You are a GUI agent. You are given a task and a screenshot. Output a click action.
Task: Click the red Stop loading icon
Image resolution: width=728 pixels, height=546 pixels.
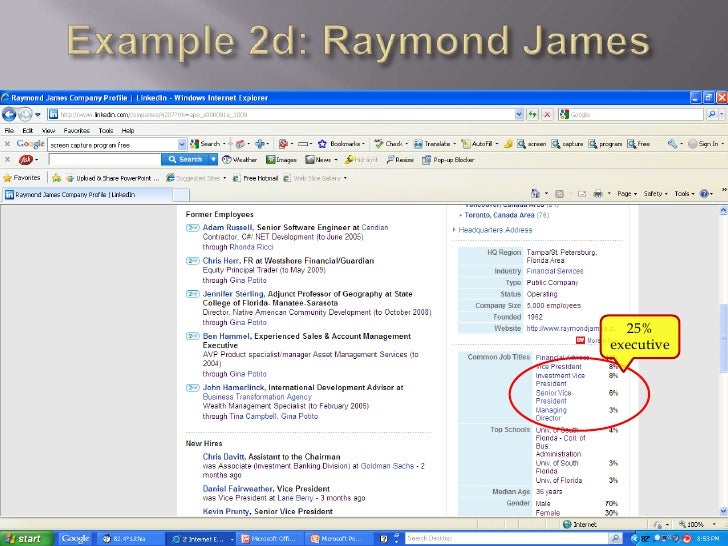point(547,114)
